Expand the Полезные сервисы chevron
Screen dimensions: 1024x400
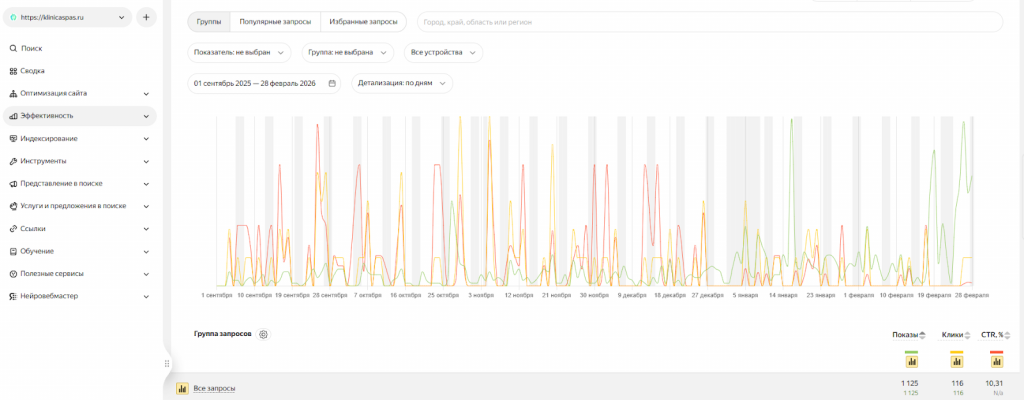pyautogui.click(x=146, y=274)
